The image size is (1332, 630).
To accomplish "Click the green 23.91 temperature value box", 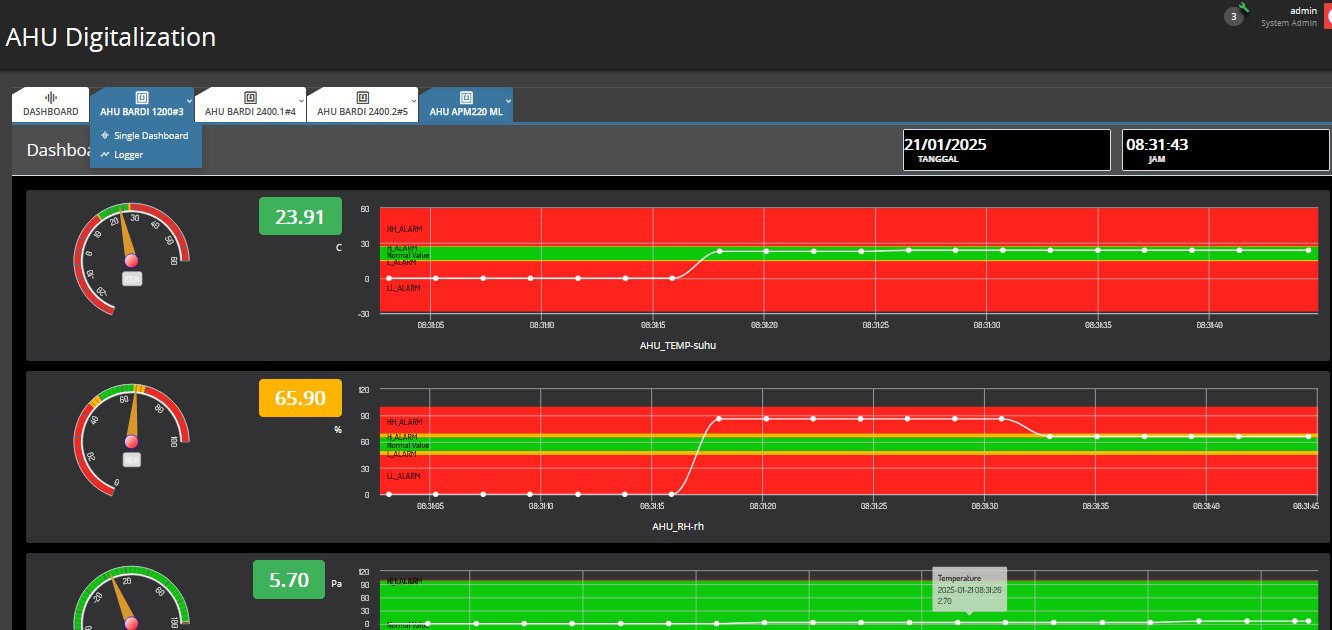I will coord(300,217).
